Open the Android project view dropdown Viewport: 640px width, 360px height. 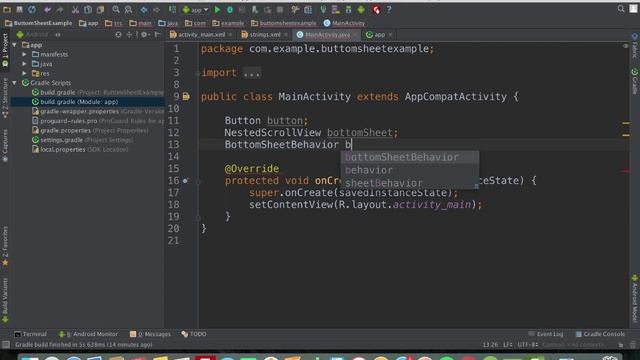click(38, 35)
